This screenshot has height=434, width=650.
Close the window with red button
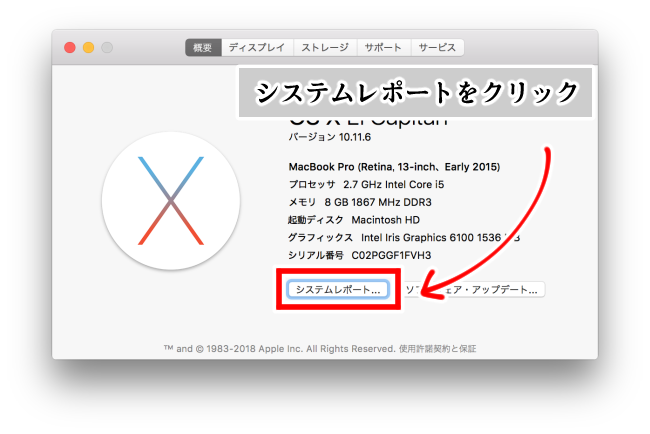click(70, 48)
